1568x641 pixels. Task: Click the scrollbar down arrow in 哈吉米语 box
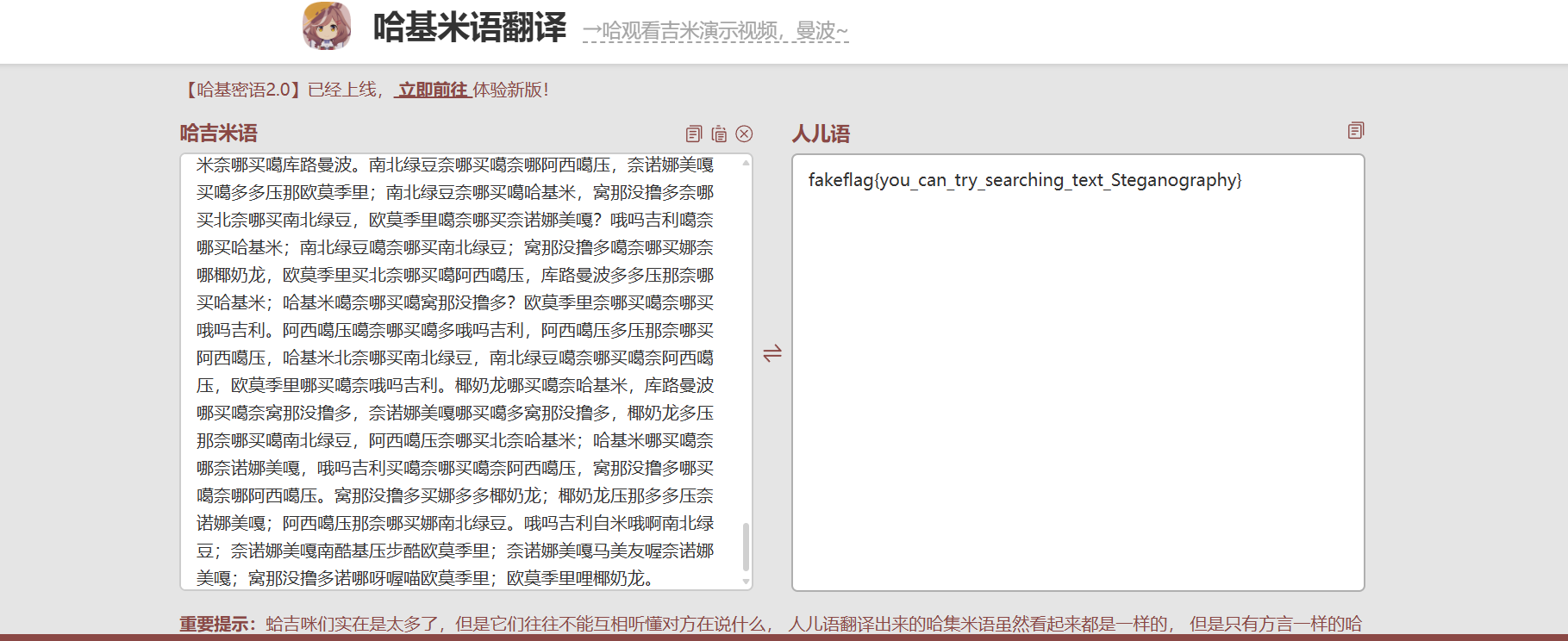[747, 582]
